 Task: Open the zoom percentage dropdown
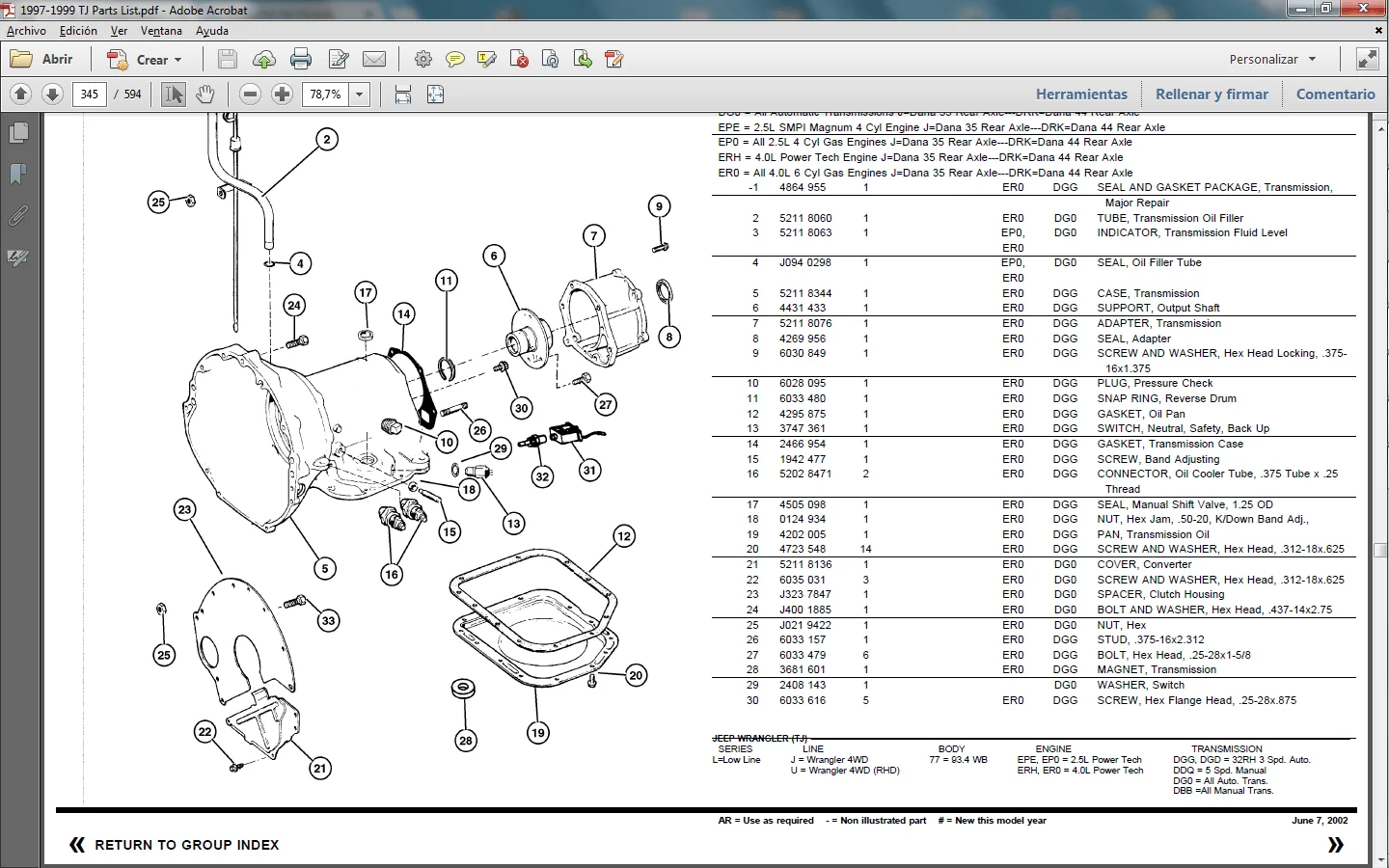coord(360,95)
